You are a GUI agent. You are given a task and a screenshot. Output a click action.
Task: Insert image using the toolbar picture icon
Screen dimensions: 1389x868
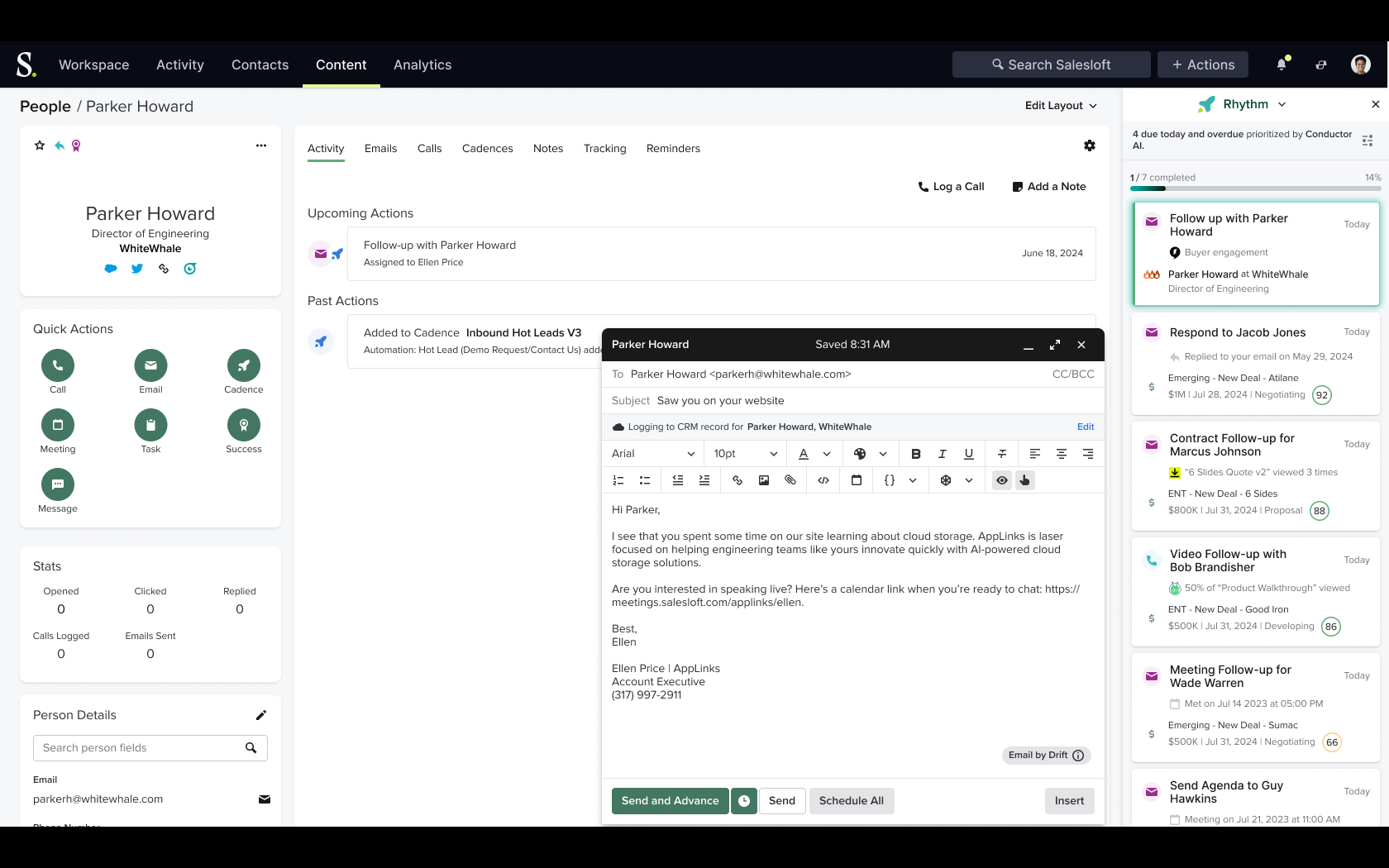point(764,480)
